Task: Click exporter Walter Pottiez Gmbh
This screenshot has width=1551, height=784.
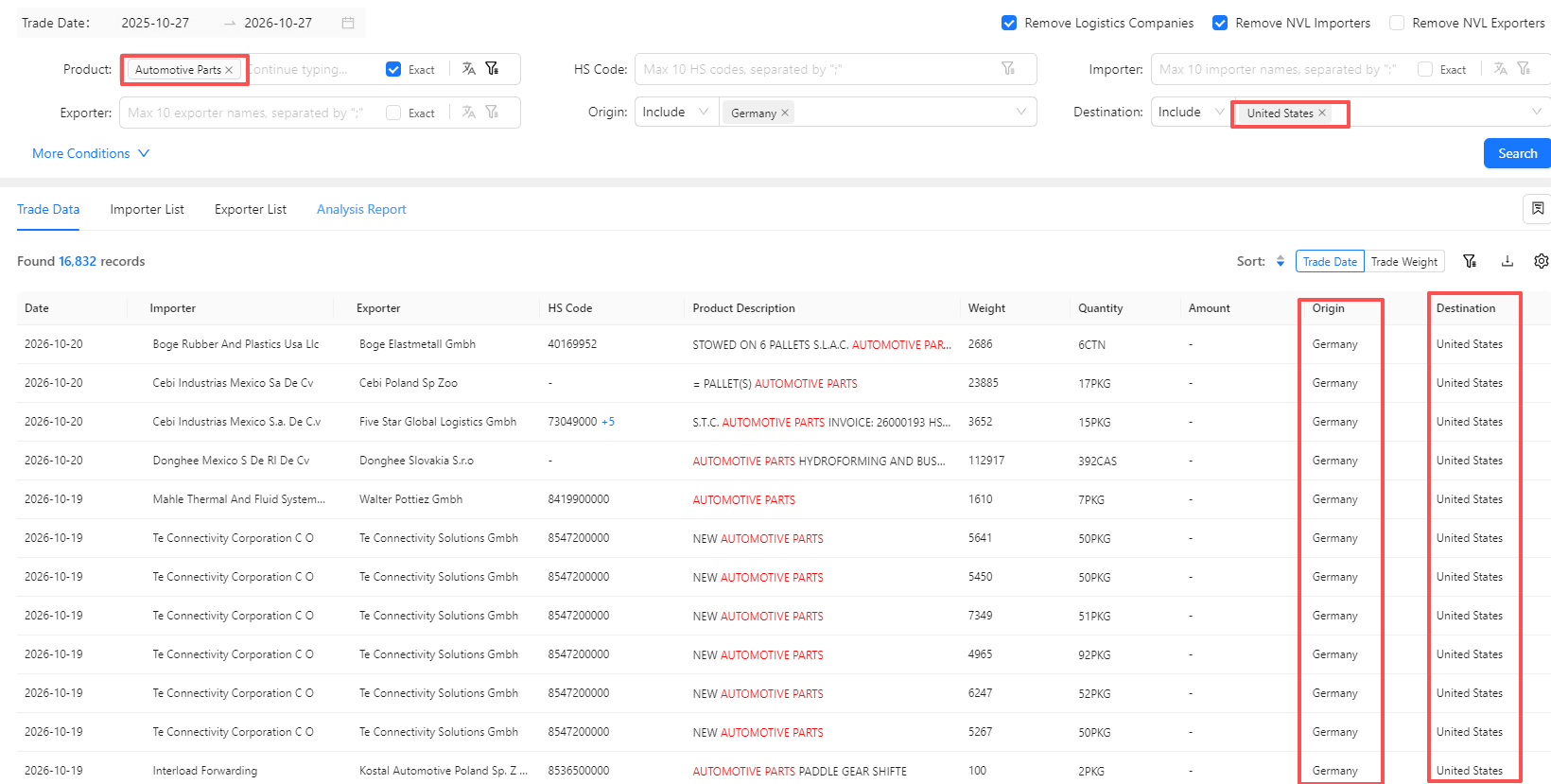Action: 410,499
